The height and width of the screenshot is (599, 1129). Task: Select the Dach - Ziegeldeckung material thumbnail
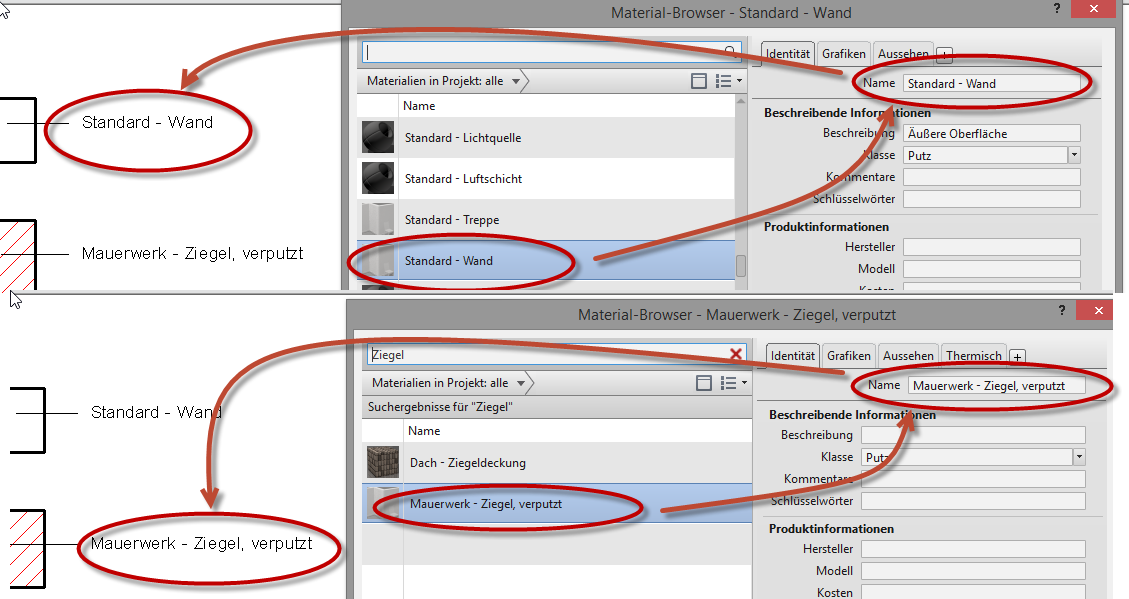point(383,462)
